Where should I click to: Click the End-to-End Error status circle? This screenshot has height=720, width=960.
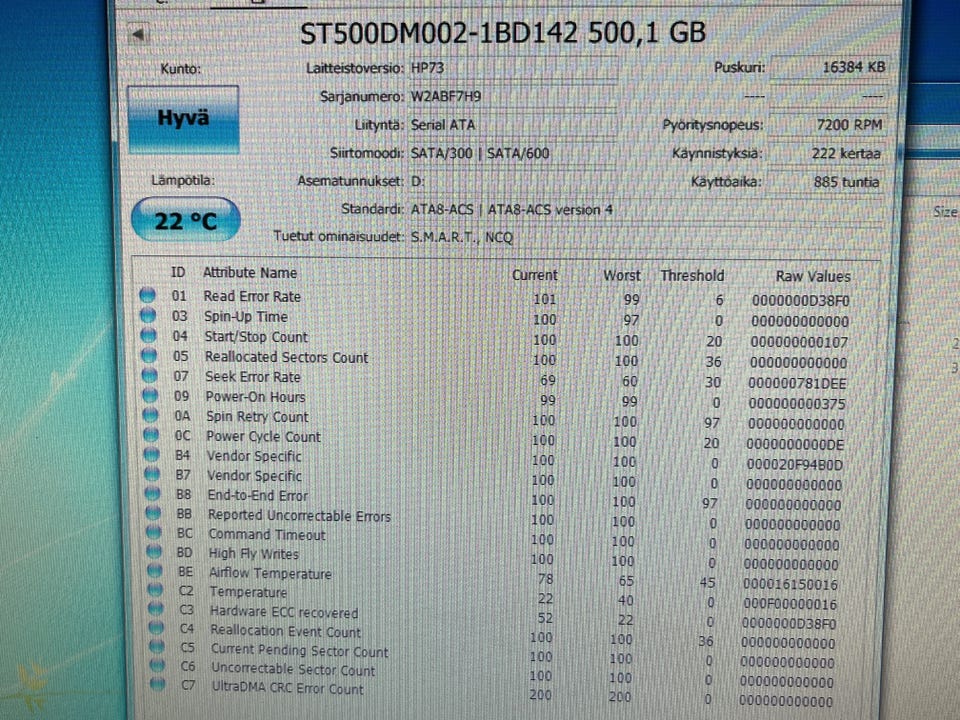tap(153, 494)
